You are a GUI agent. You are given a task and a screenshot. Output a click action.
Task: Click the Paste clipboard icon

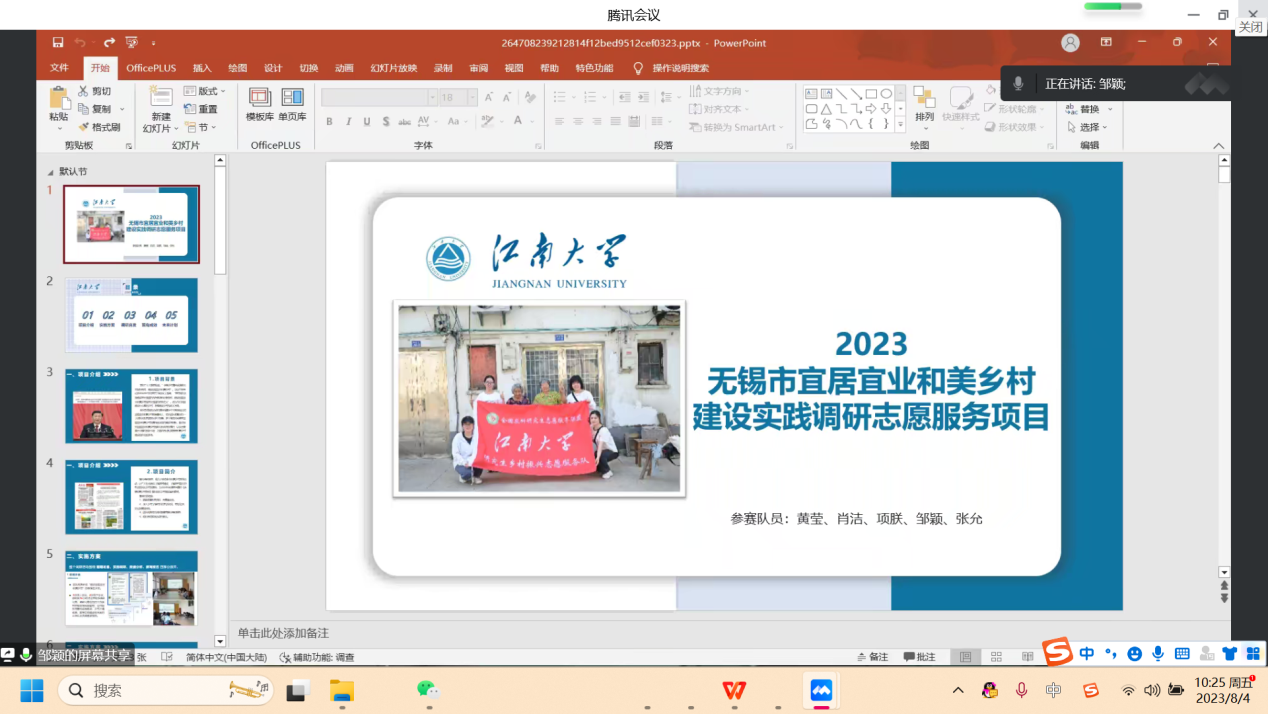click(59, 98)
